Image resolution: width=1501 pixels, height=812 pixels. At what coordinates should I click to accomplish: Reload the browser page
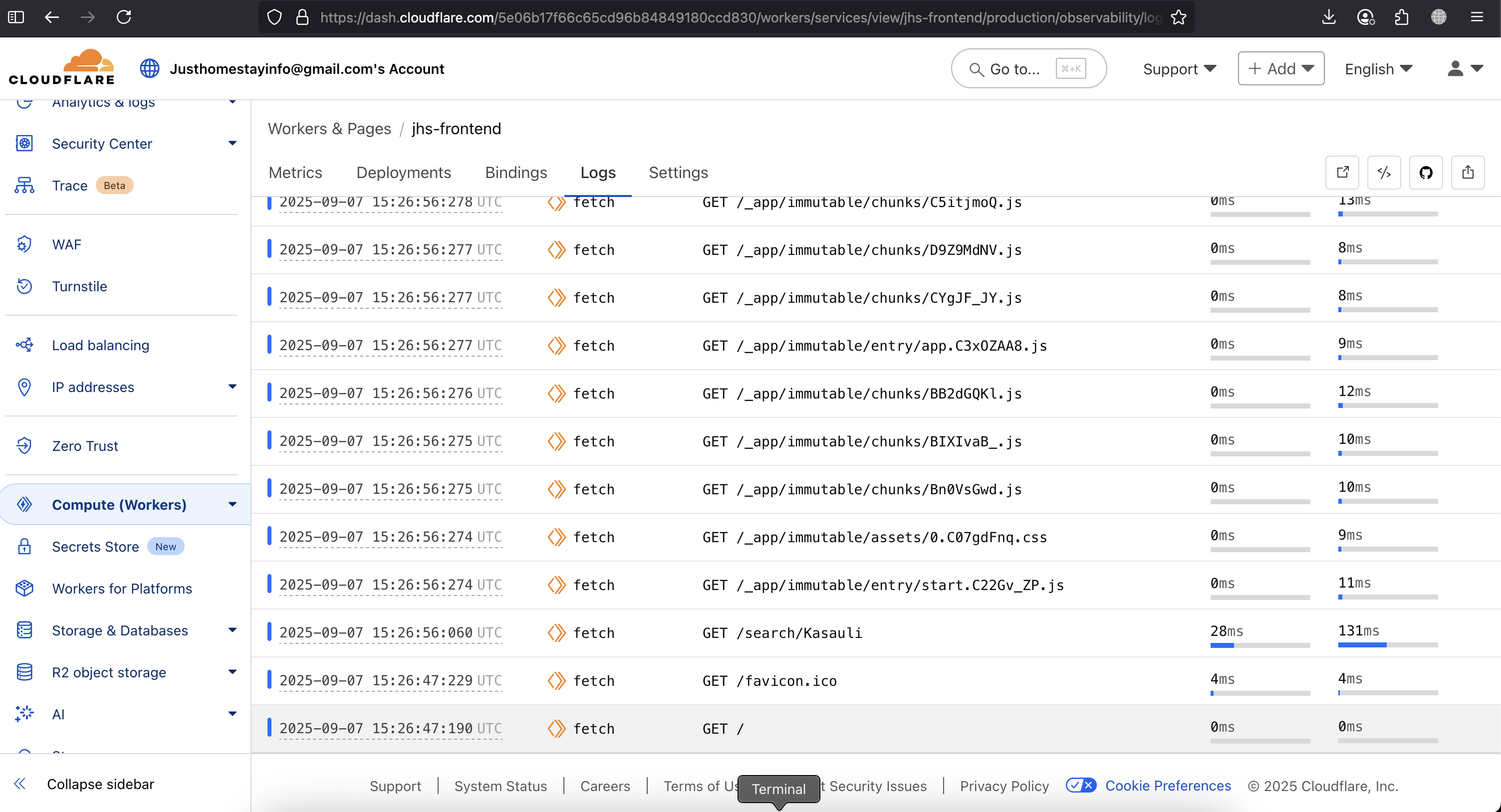click(x=124, y=17)
